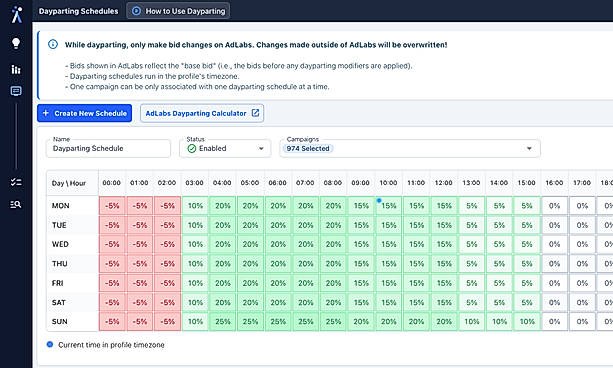Click the 974 Selected campaigns chip

pos(308,149)
